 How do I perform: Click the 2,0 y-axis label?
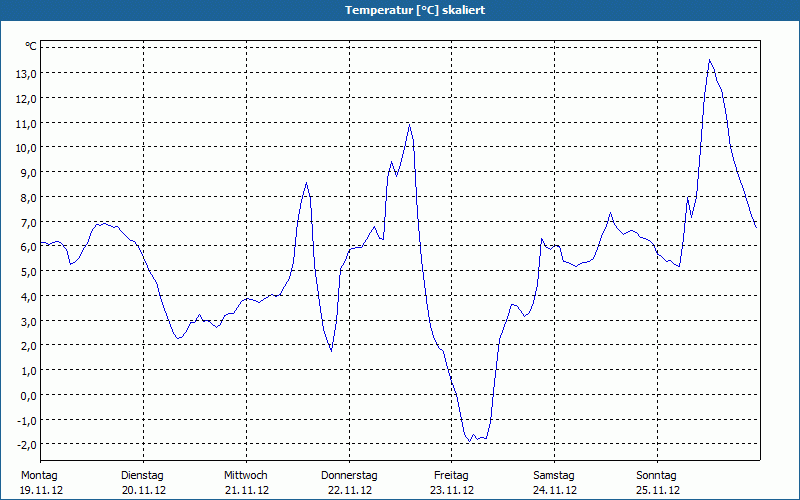[x=29, y=346]
